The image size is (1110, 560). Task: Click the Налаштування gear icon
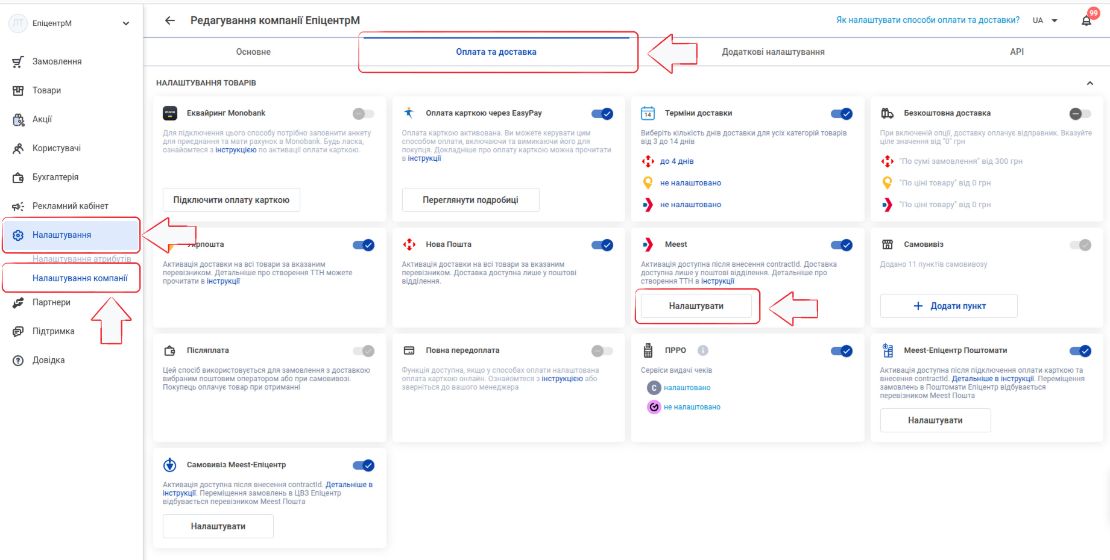click(18, 235)
